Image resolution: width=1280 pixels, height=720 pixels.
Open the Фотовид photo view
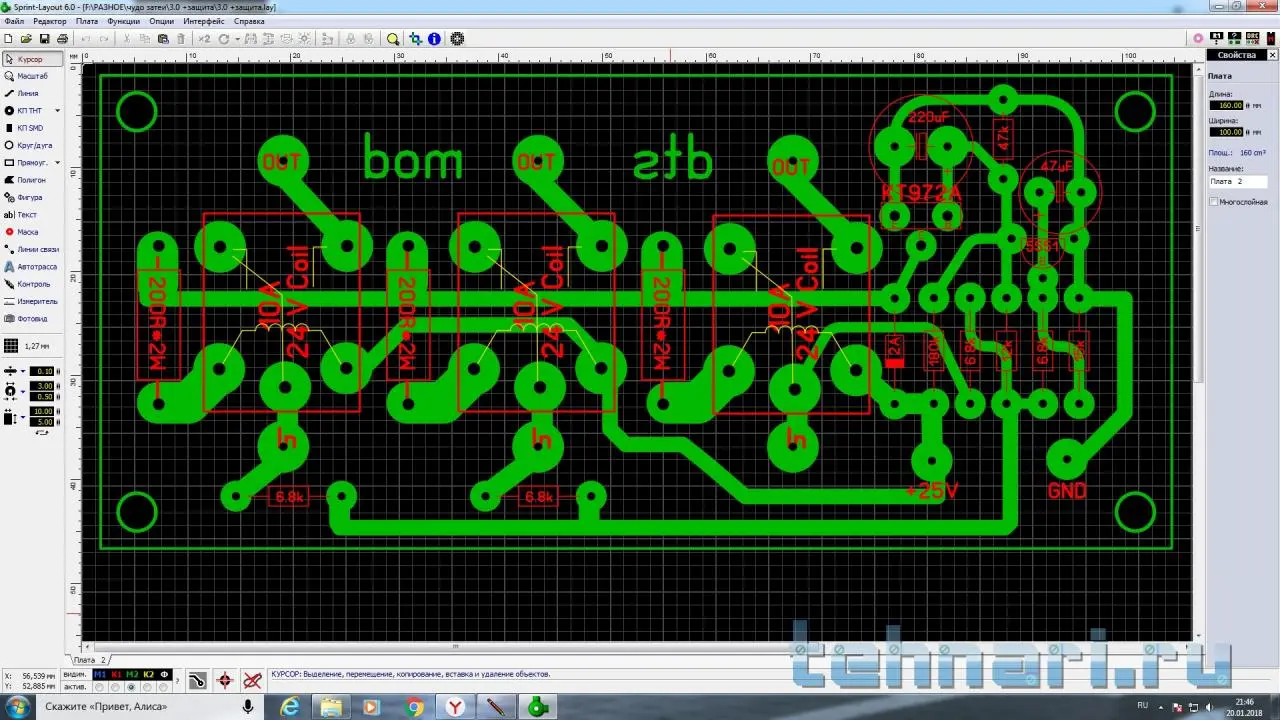pos(32,319)
